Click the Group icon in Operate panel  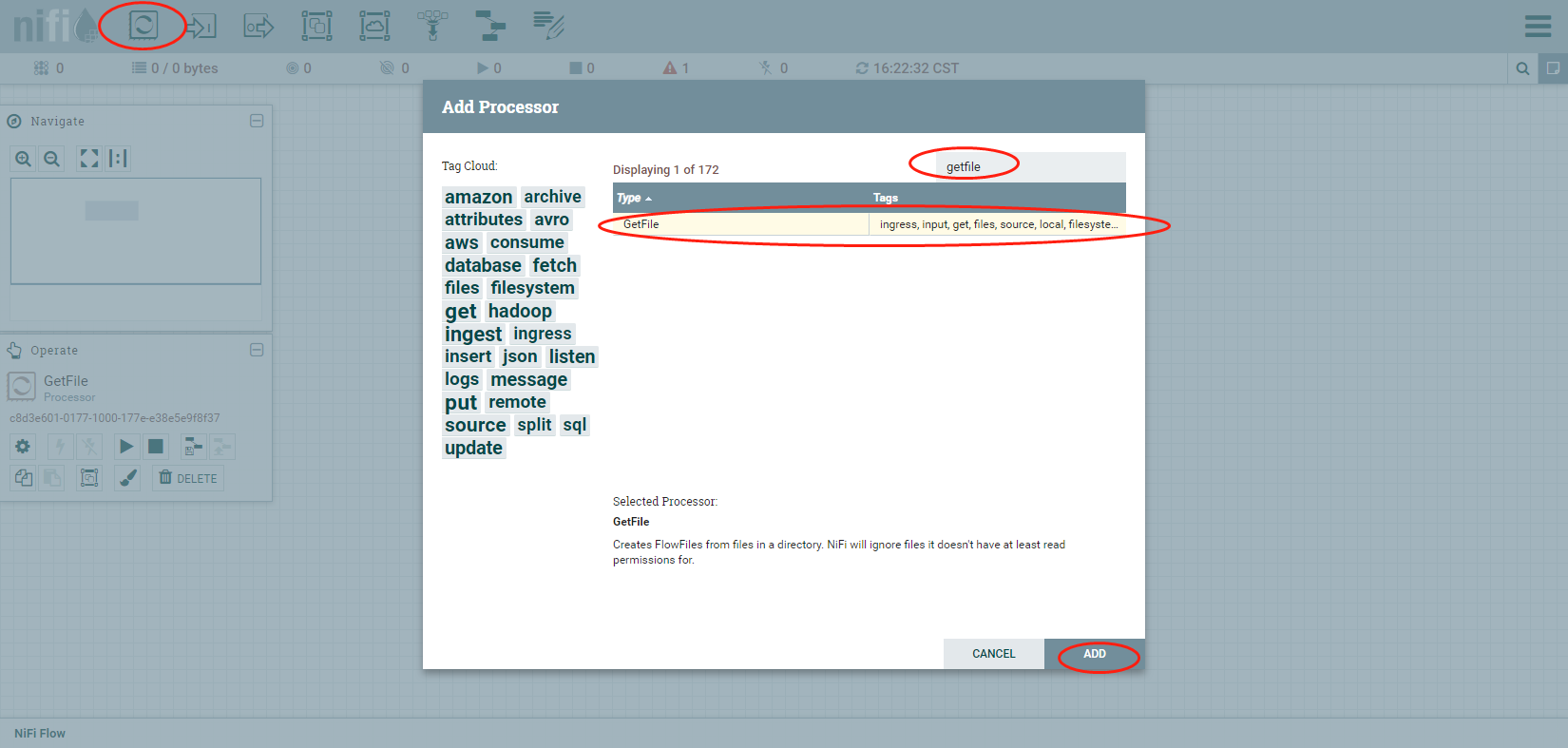coord(89,478)
